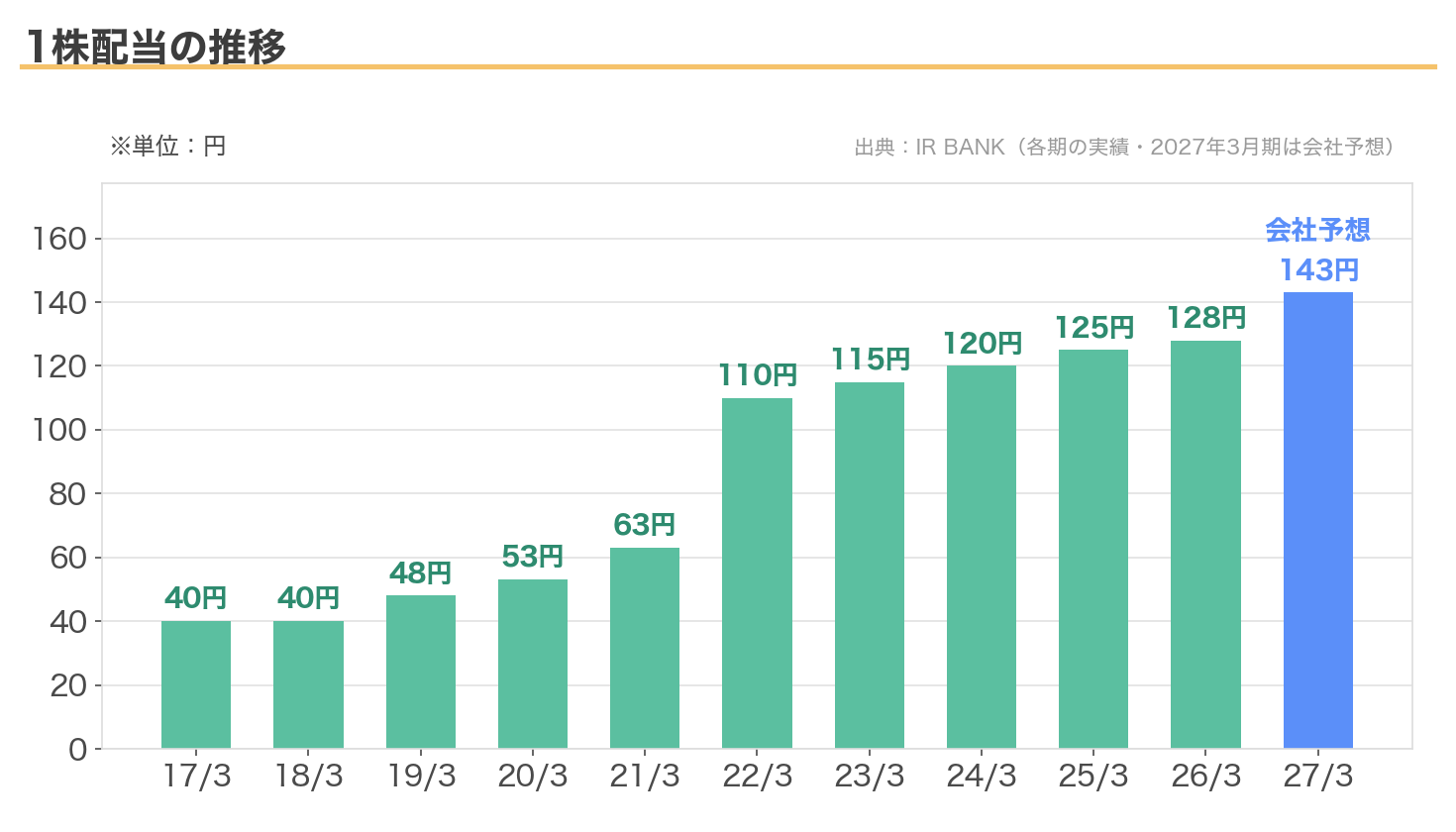Click the 20 y-axis tick label
The width and height of the screenshot is (1456, 832).
click(x=68, y=685)
